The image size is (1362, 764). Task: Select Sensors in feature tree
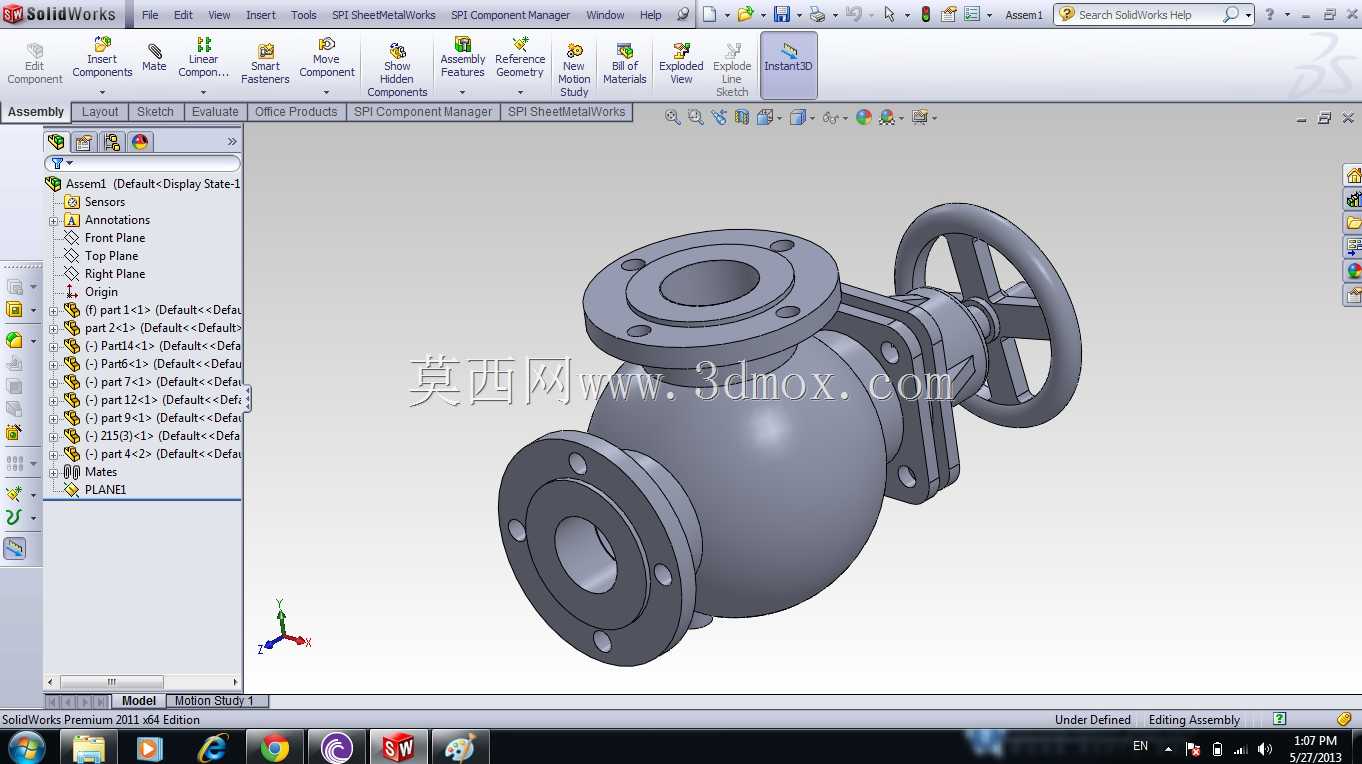105,202
